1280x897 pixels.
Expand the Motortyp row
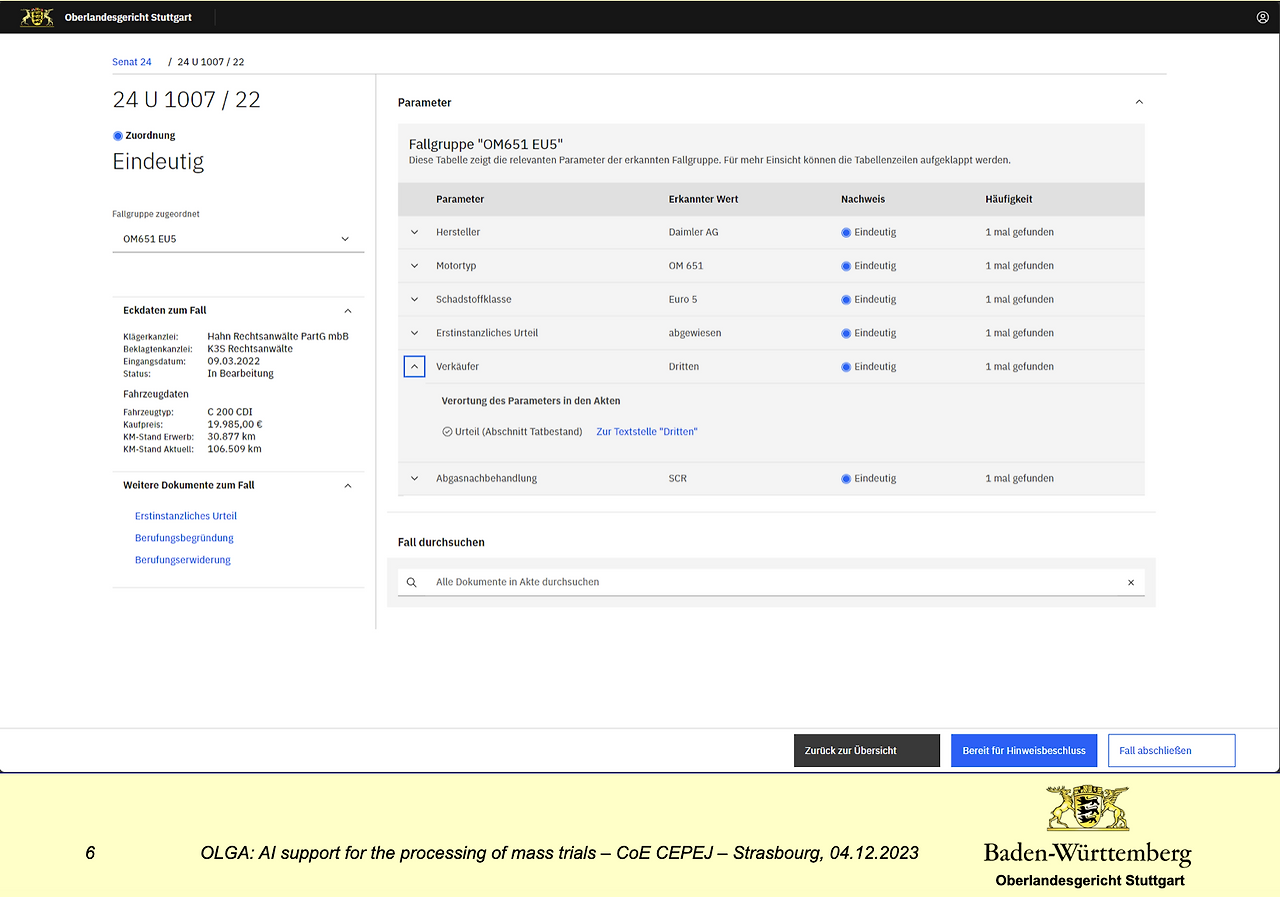point(415,266)
